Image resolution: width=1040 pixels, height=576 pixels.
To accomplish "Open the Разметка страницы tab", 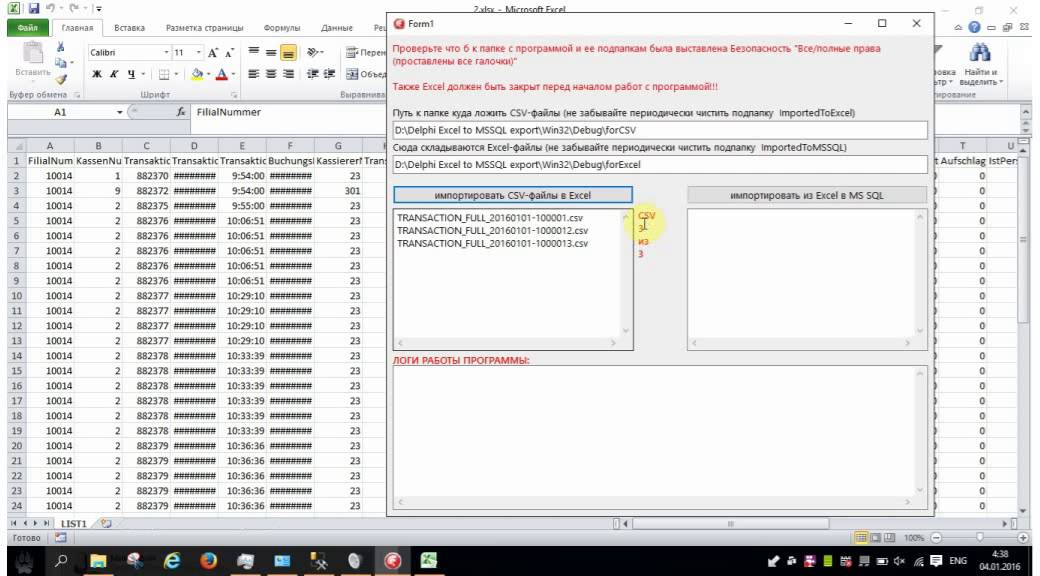I will (x=204, y=28).
